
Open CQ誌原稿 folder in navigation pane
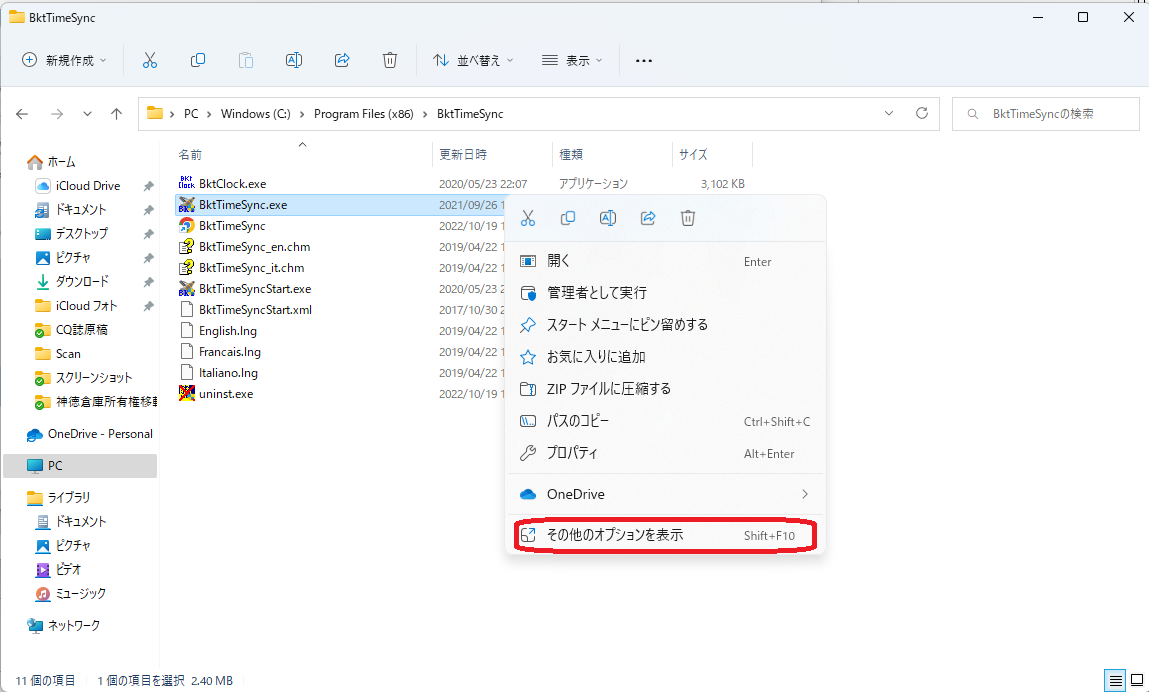click(81, 330)
